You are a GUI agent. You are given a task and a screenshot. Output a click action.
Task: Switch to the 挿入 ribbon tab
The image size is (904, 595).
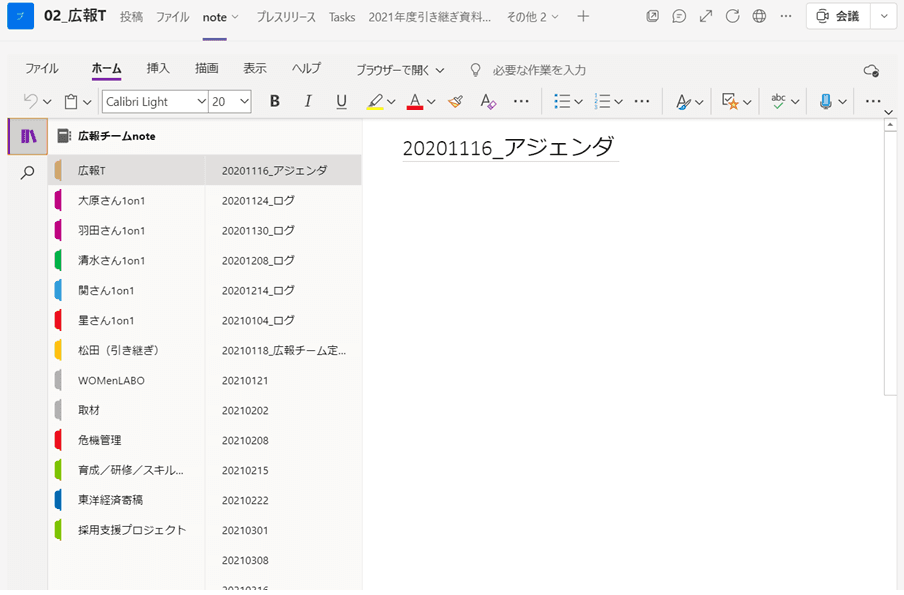point(158,69)
